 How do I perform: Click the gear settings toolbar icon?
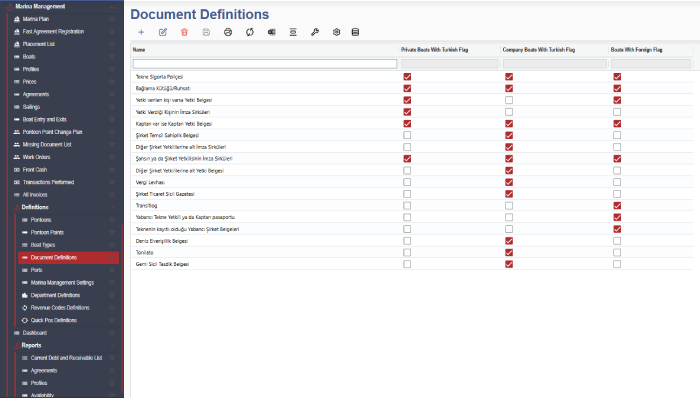pyautogui.click(x=337, y=32)
